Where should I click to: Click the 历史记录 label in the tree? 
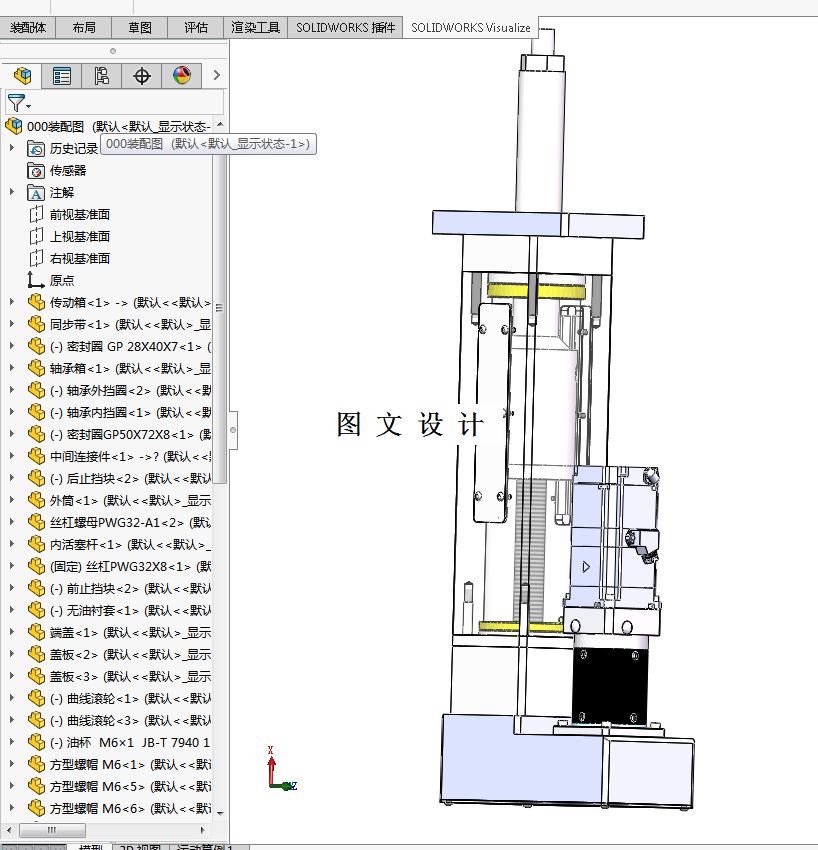click(x=74, y=149)
